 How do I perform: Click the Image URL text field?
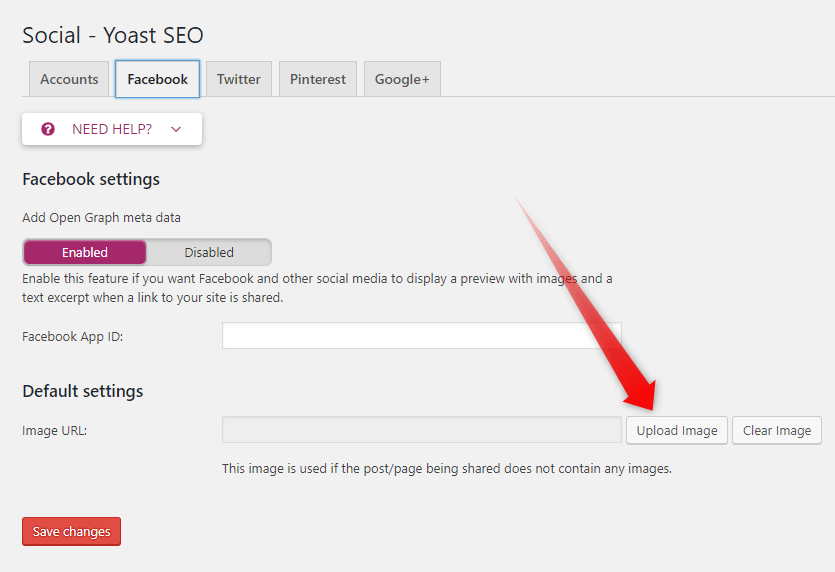point(421,430)
